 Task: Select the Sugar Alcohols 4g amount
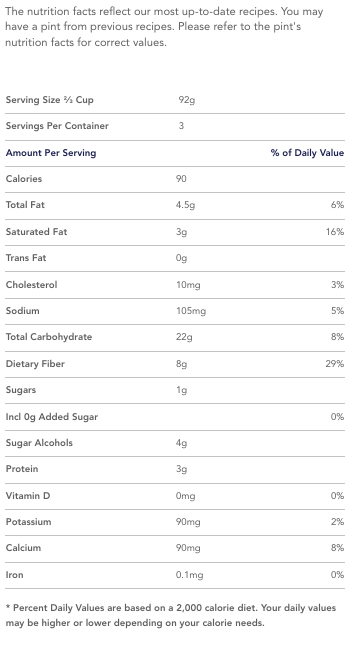coord(181,443)
